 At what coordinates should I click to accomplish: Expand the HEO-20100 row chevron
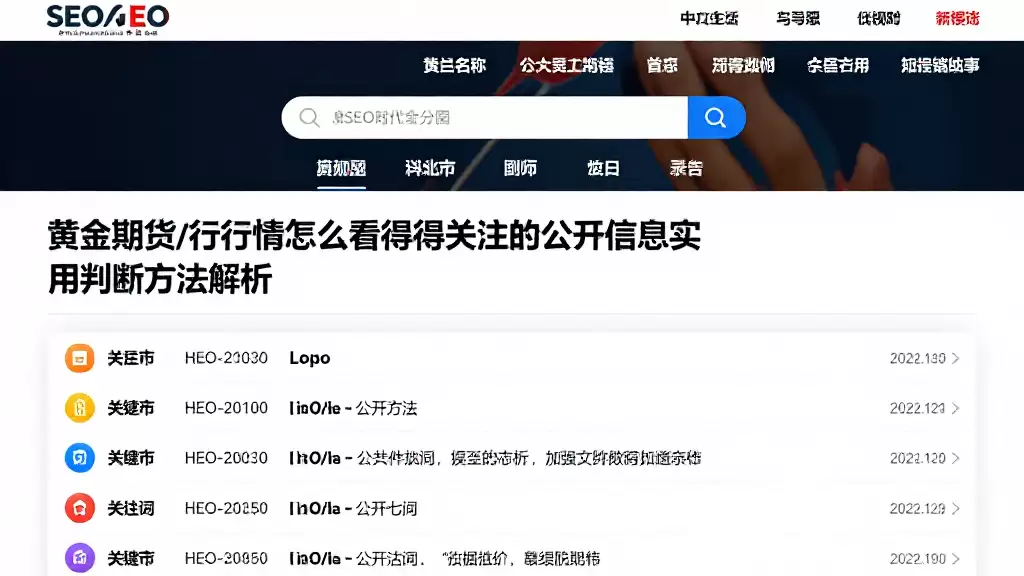[x=955, y=408]
